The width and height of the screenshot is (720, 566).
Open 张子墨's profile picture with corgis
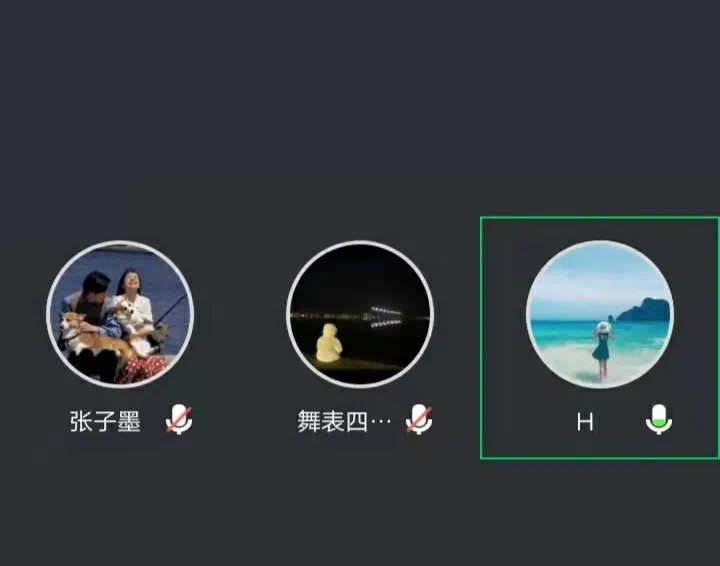coord(120,314)
